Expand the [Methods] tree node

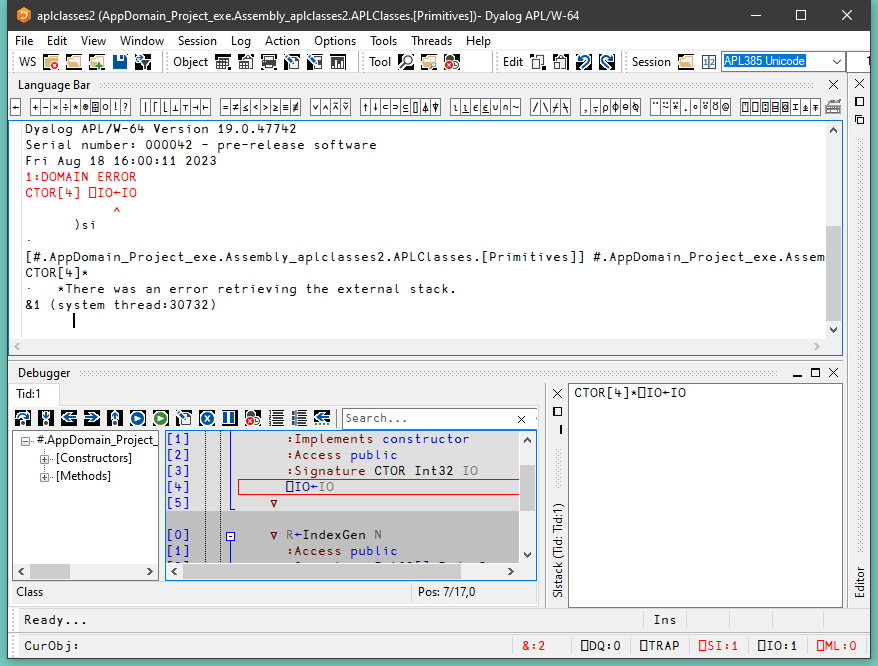45,477
